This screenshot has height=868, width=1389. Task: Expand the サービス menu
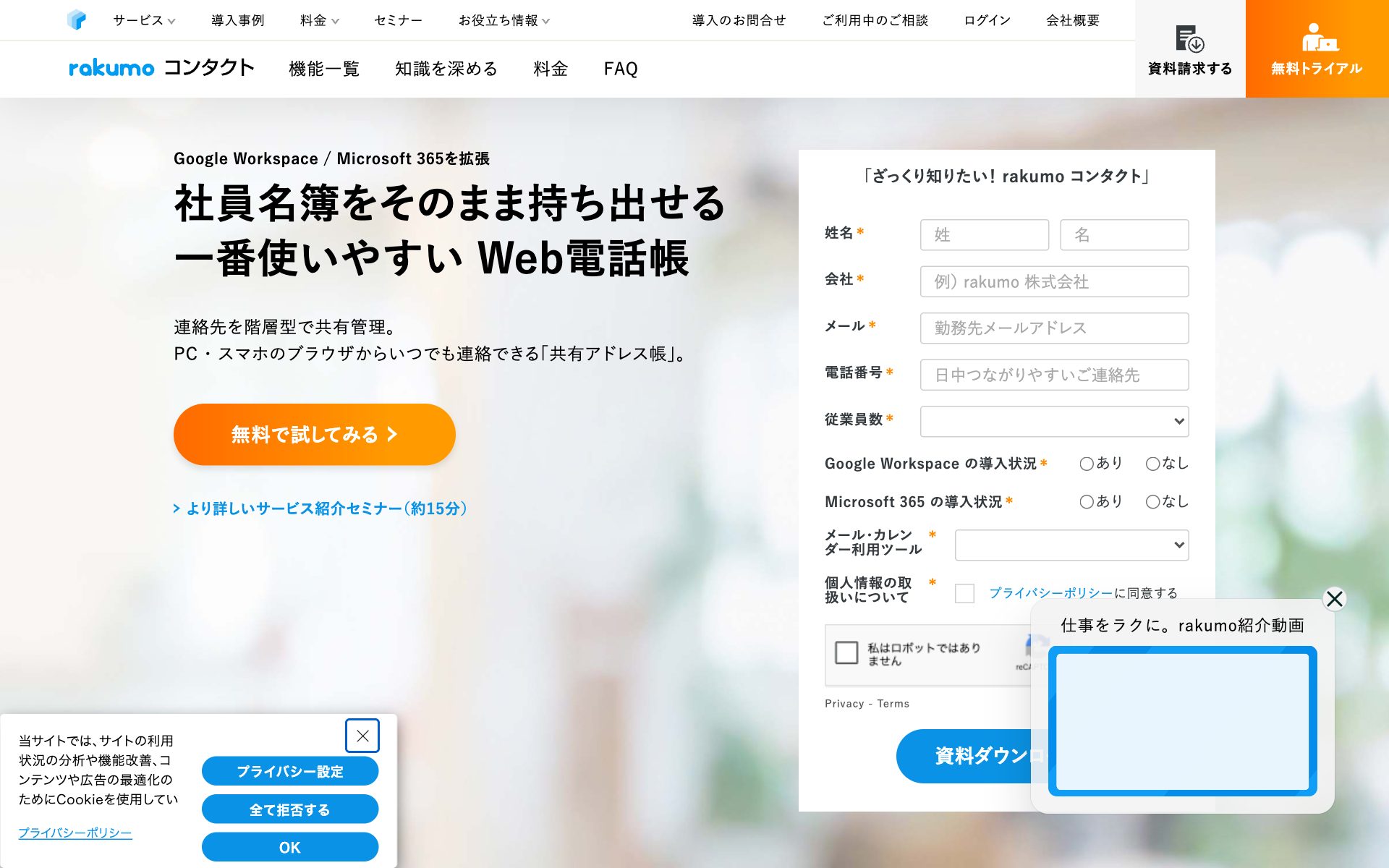point(144,20)
